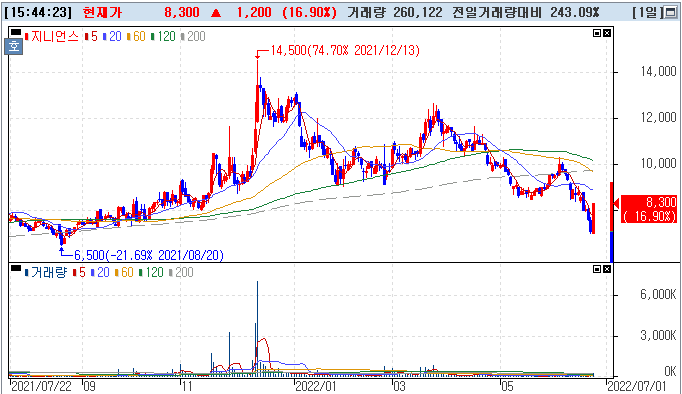682x394 pixels.
Task: Close the 거래량 volume panel
Action: (607, 269)
